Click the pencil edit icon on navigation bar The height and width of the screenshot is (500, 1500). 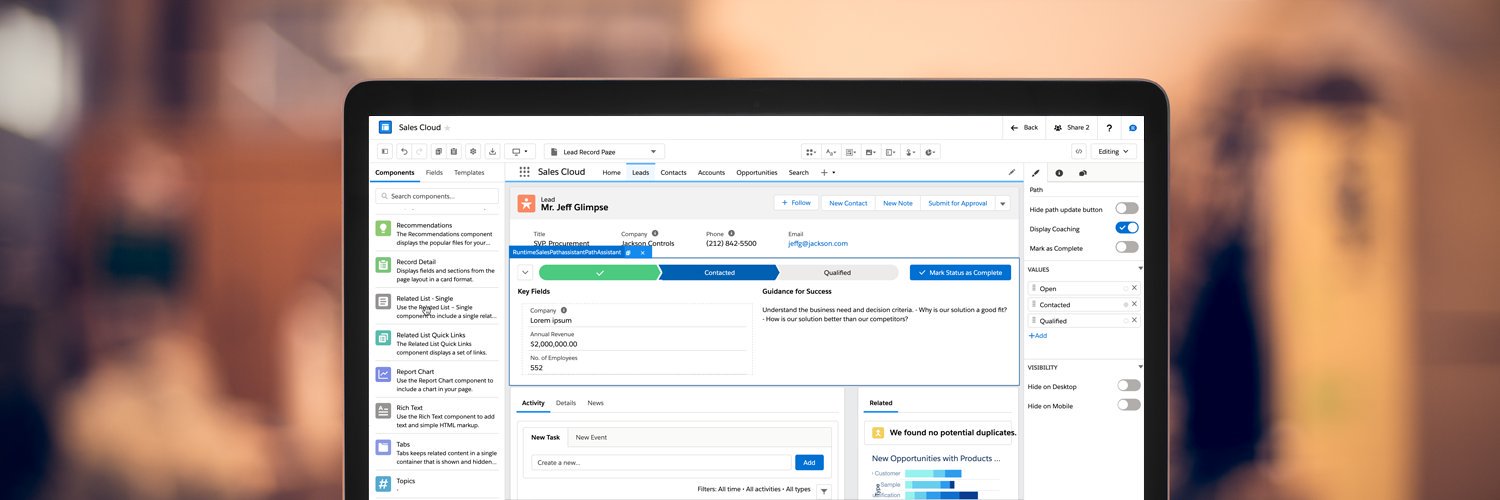1011,172
